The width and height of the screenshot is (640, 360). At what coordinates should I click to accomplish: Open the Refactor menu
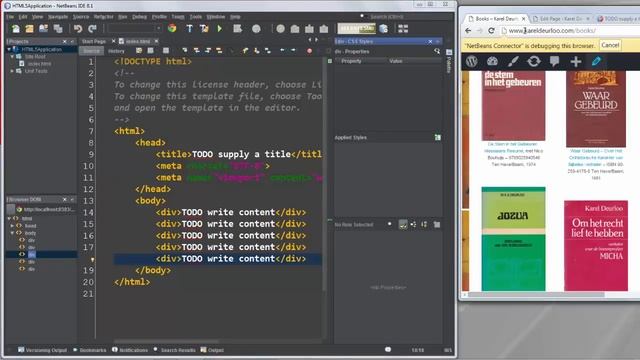pos(103,17)
